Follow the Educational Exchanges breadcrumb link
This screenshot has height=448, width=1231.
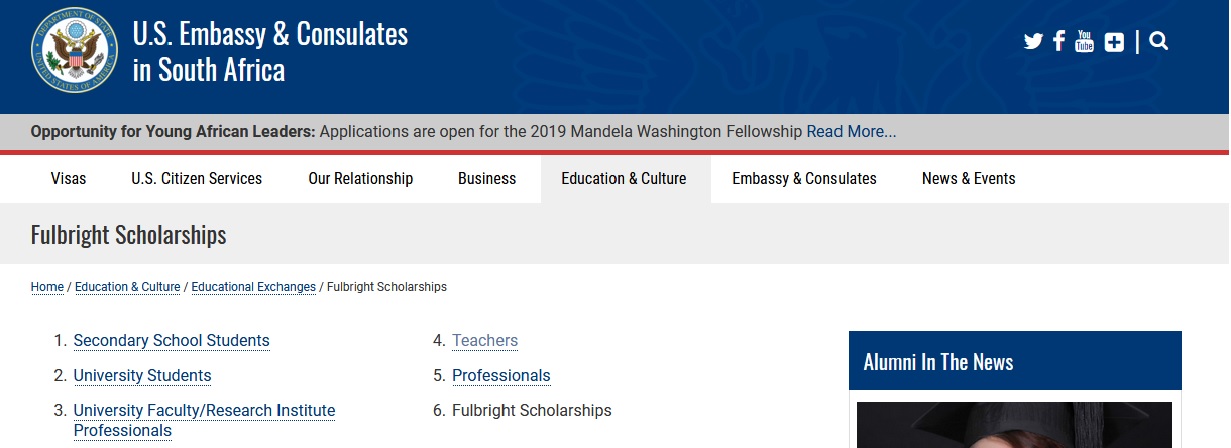pos(253,287)
